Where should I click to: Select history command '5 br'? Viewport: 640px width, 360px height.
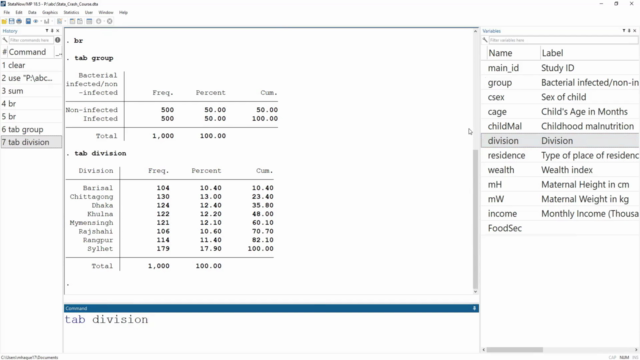click(31, 116)
